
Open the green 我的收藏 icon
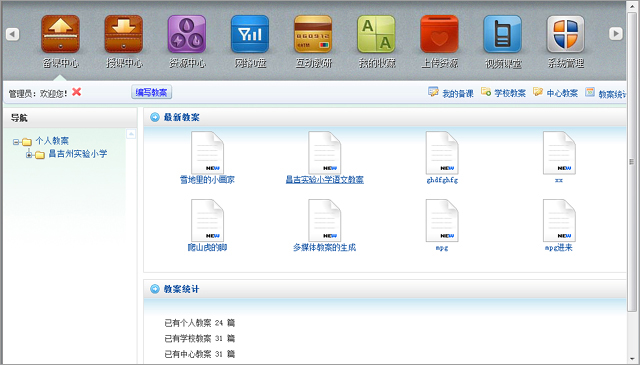pyautogui.click(x=376, y=34)
